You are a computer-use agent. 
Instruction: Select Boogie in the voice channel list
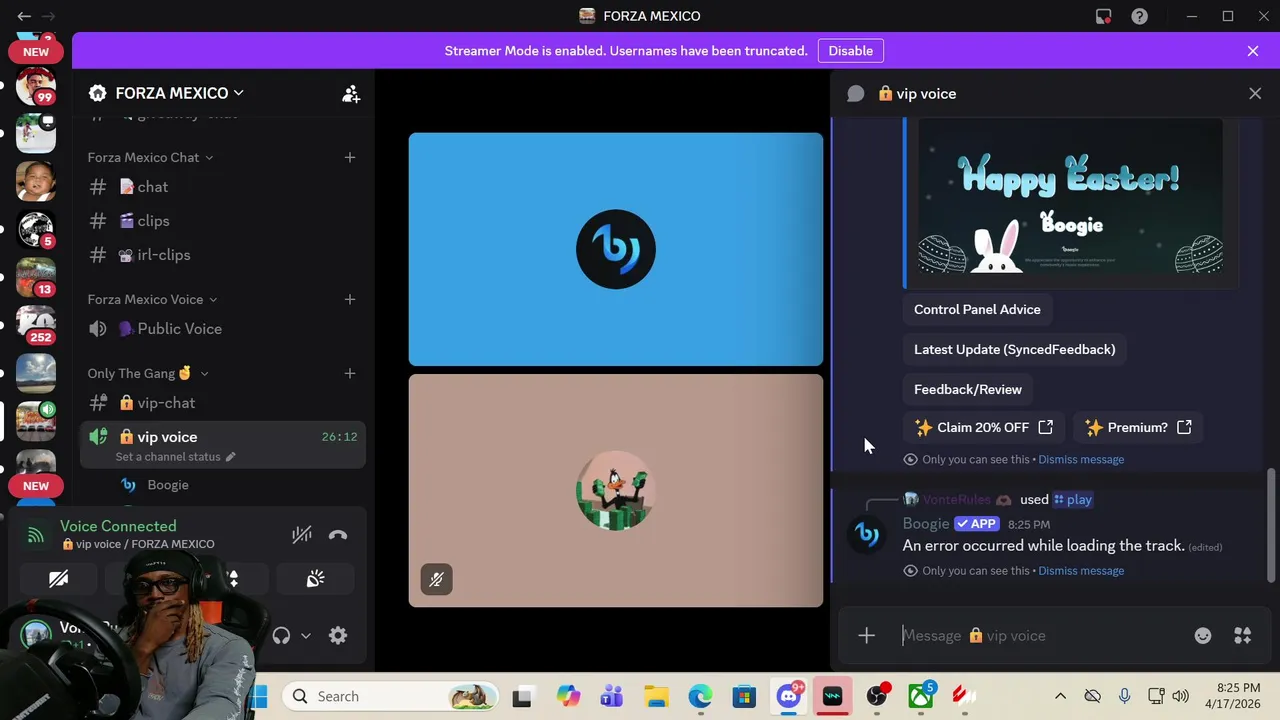(x=168, y=485)
